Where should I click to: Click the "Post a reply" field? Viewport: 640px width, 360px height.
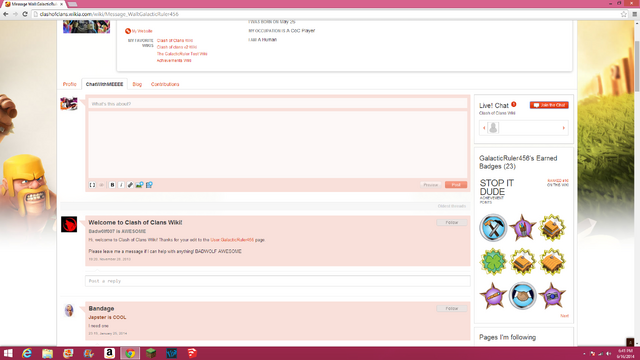pyautogui.click(x=278, y=281)
